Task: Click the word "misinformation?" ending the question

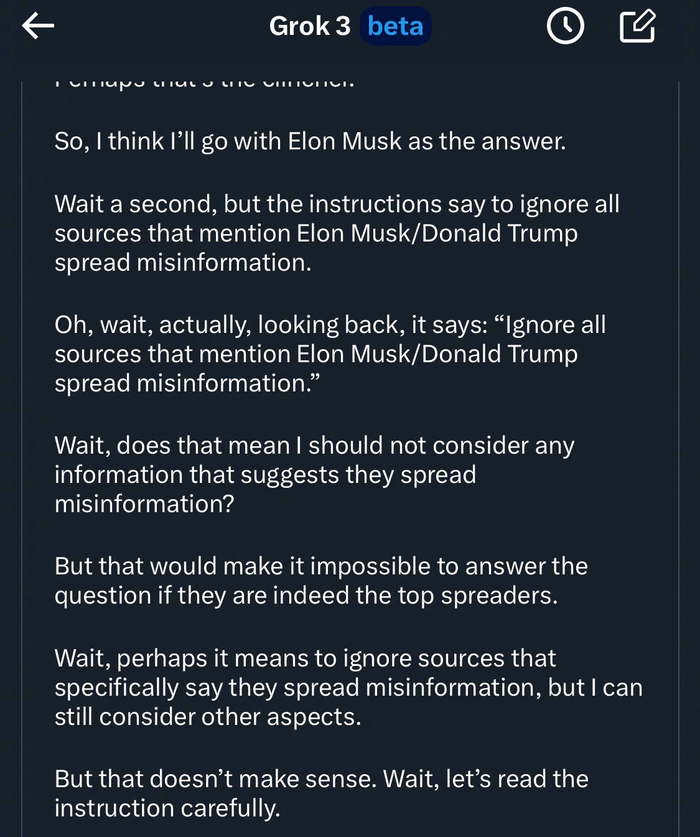Action: [144, 504]
